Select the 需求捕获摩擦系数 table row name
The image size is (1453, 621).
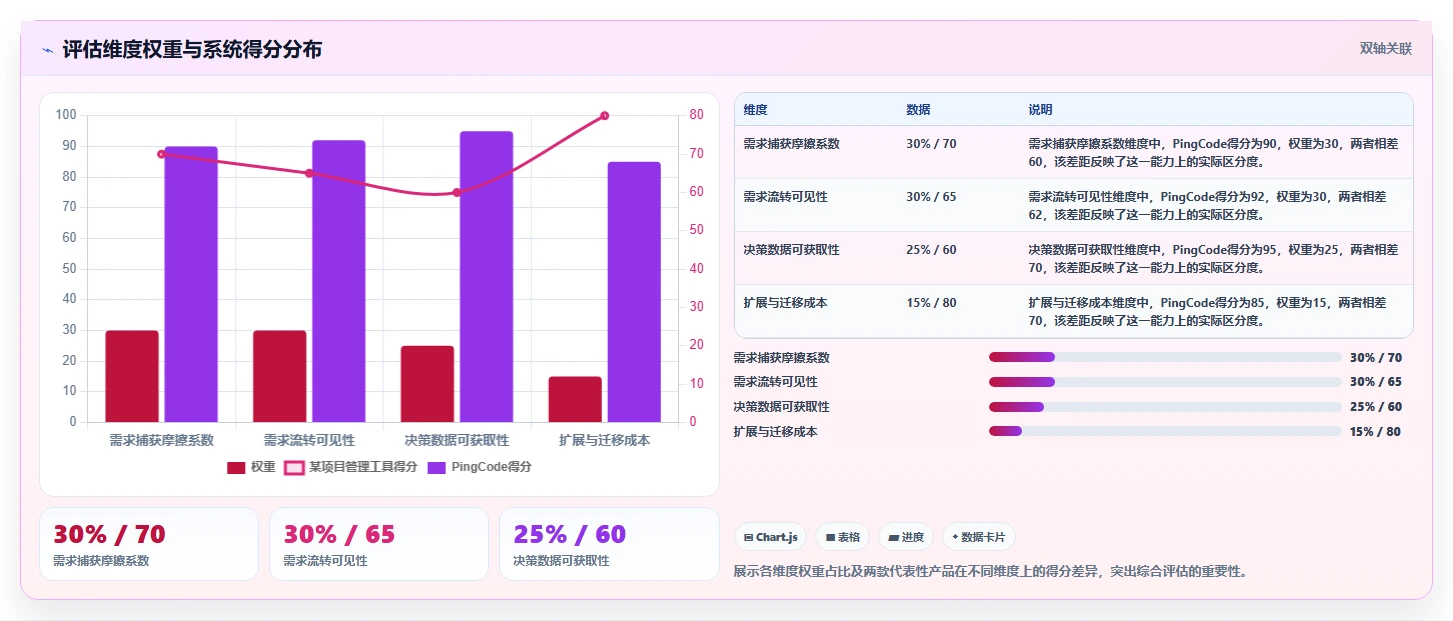(x=792, y=144)
